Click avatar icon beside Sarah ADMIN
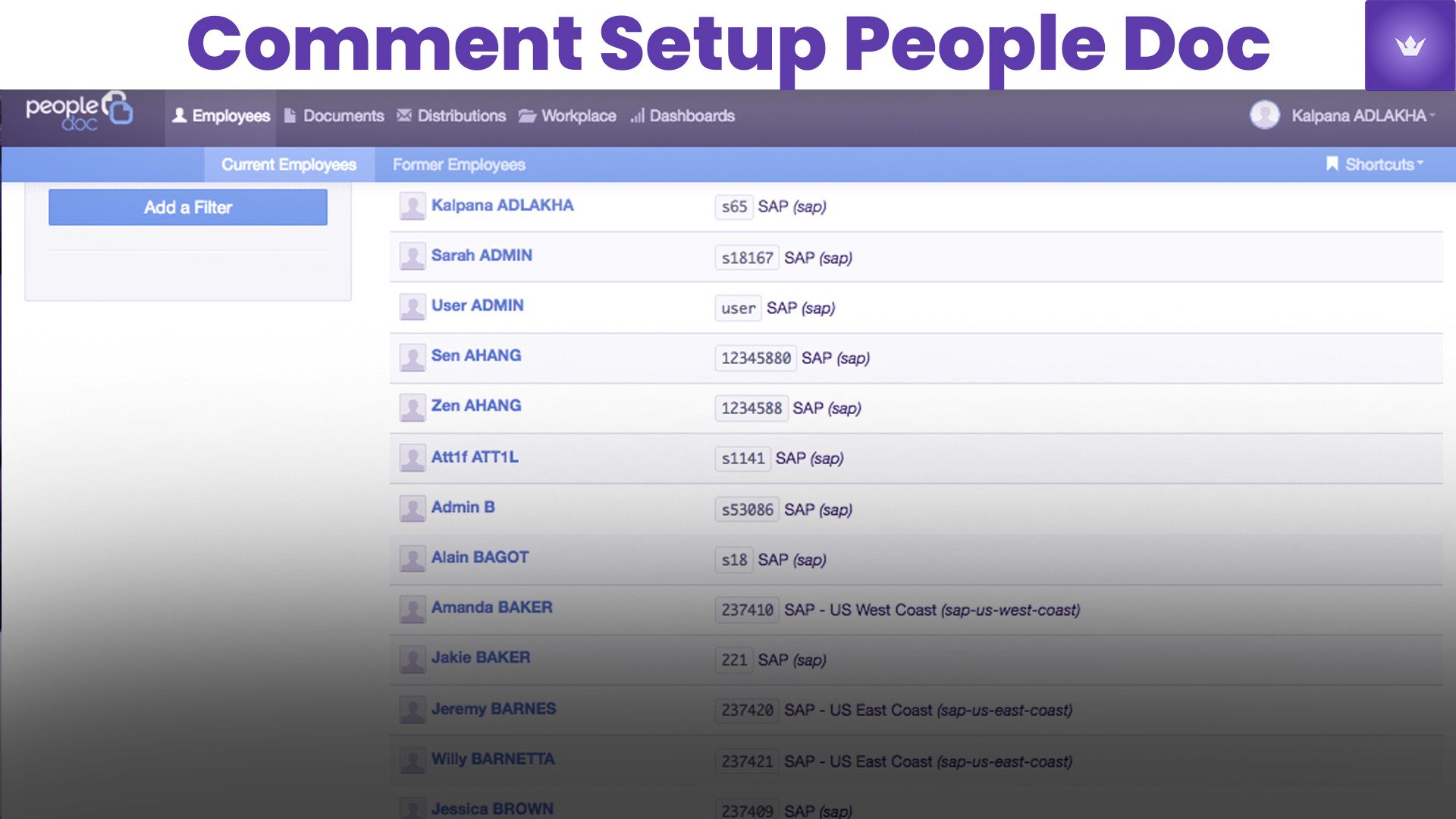This screenshot has width=1456, height=819. coord(413,256)
